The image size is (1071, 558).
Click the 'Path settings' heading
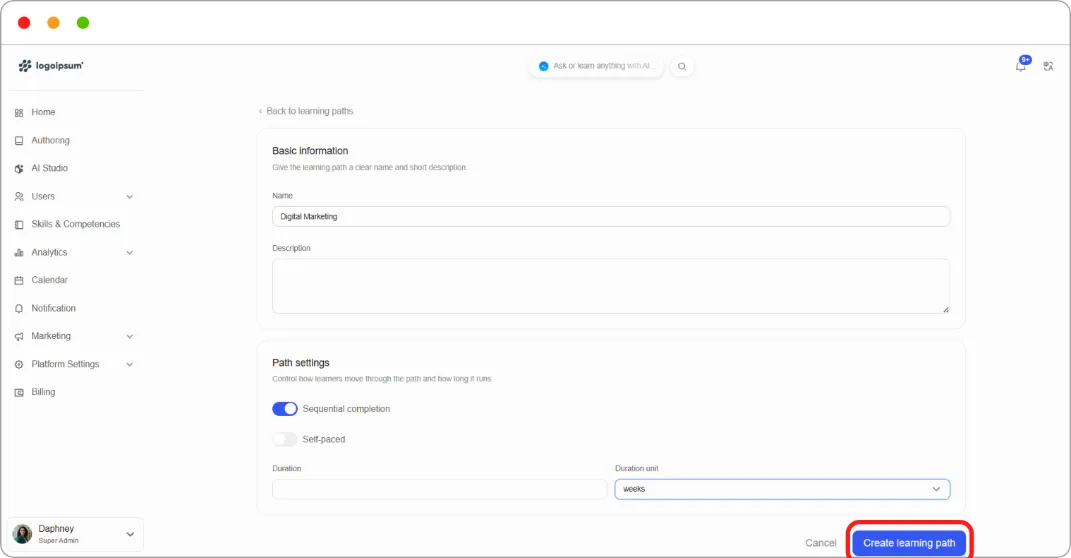pyautogui.click(x=301, y=363)
